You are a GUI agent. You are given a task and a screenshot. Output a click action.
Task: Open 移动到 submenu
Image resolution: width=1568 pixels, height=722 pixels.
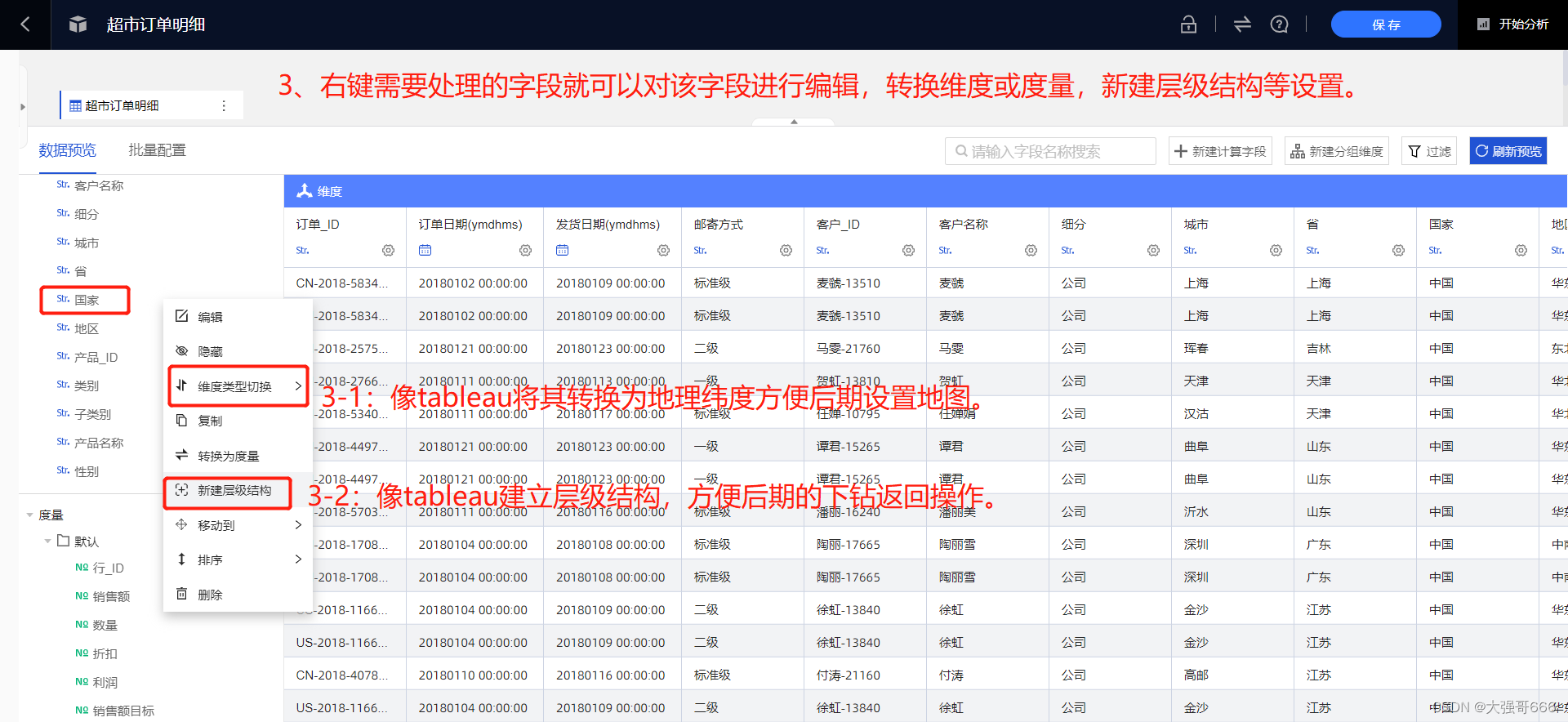[238, 525]
